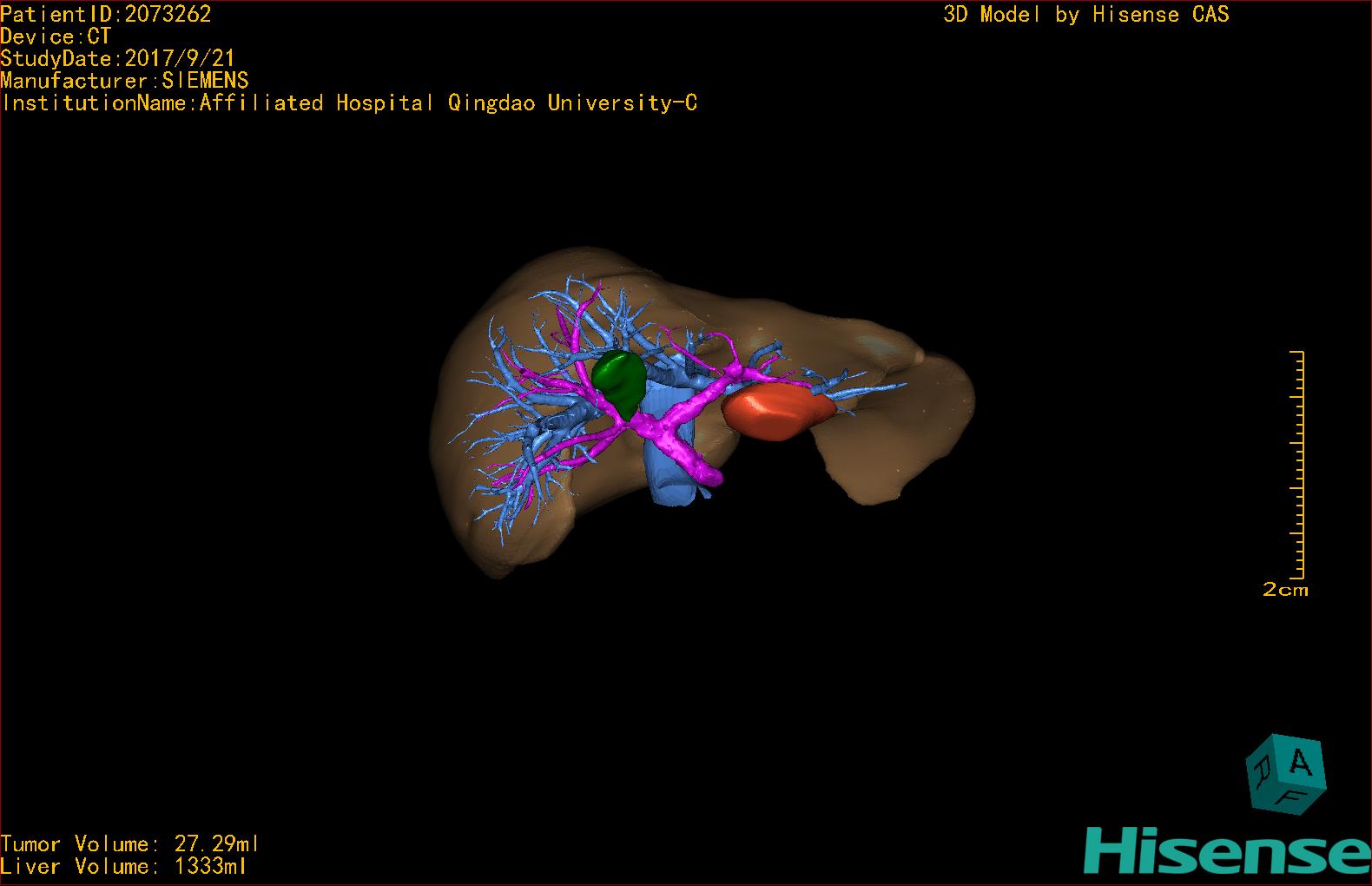Click the "2cm" scale label
Image resolution: width=1372 pixels, height=886 pixels.
click(1285, 590)
